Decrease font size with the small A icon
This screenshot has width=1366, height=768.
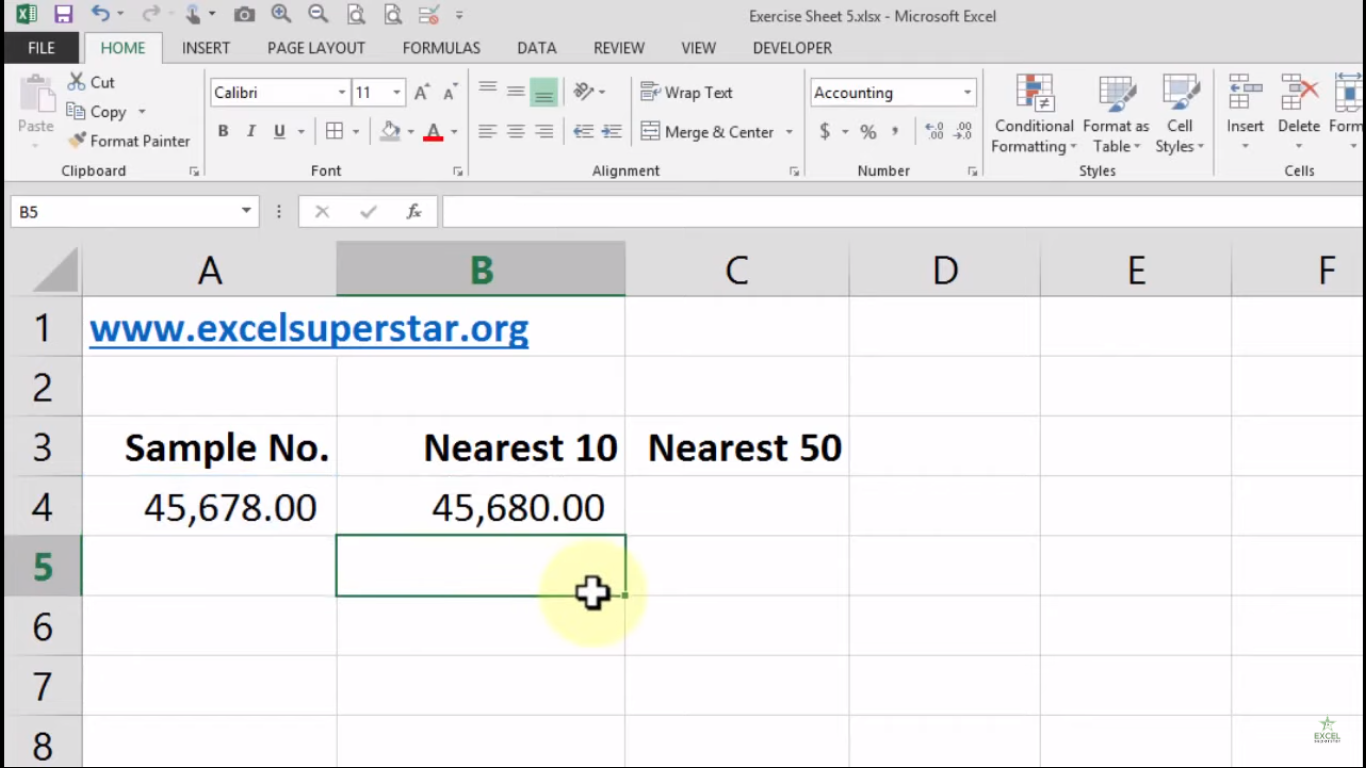(450, 92)
